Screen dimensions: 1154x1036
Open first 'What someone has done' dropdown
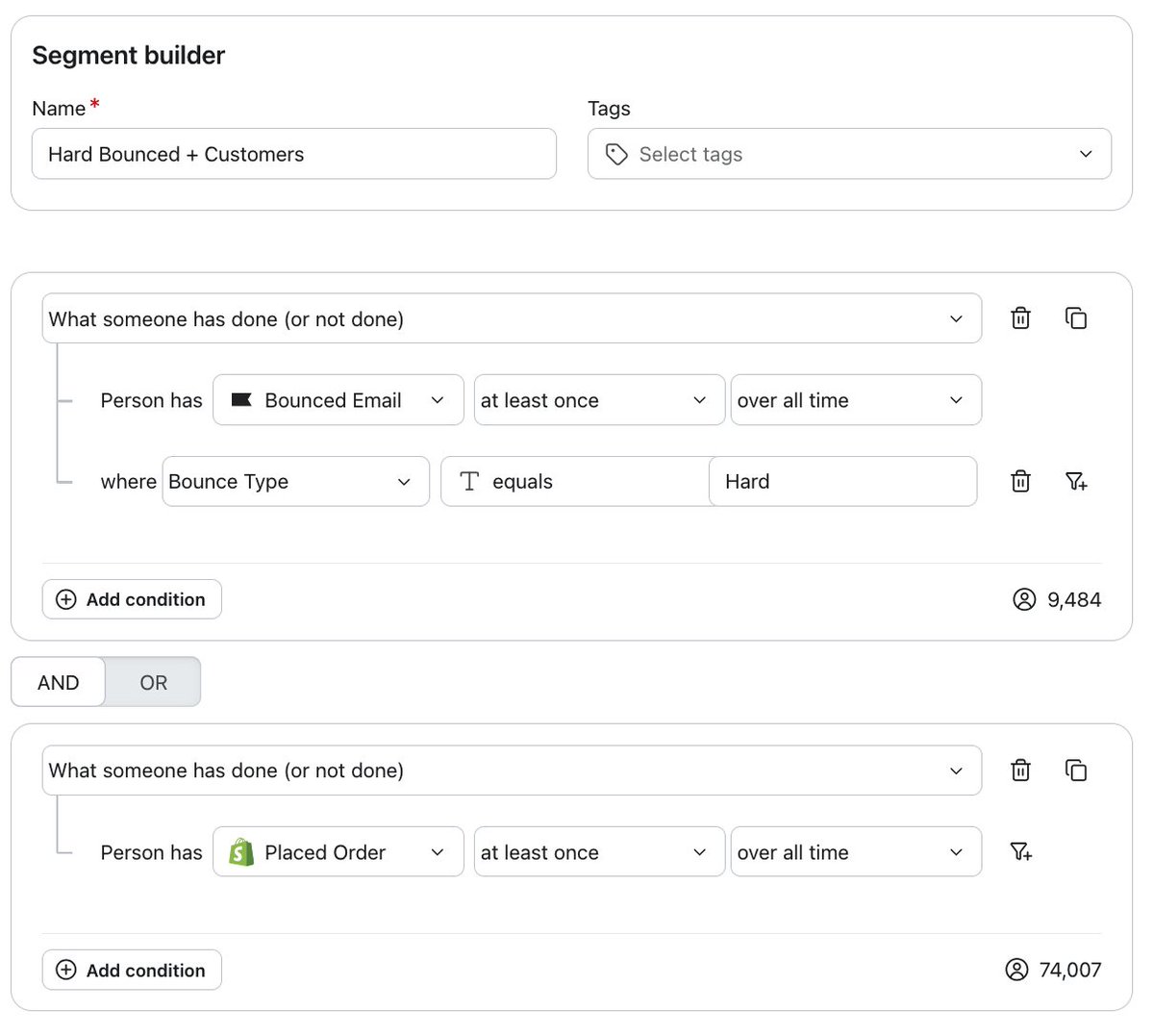point(512,318)
